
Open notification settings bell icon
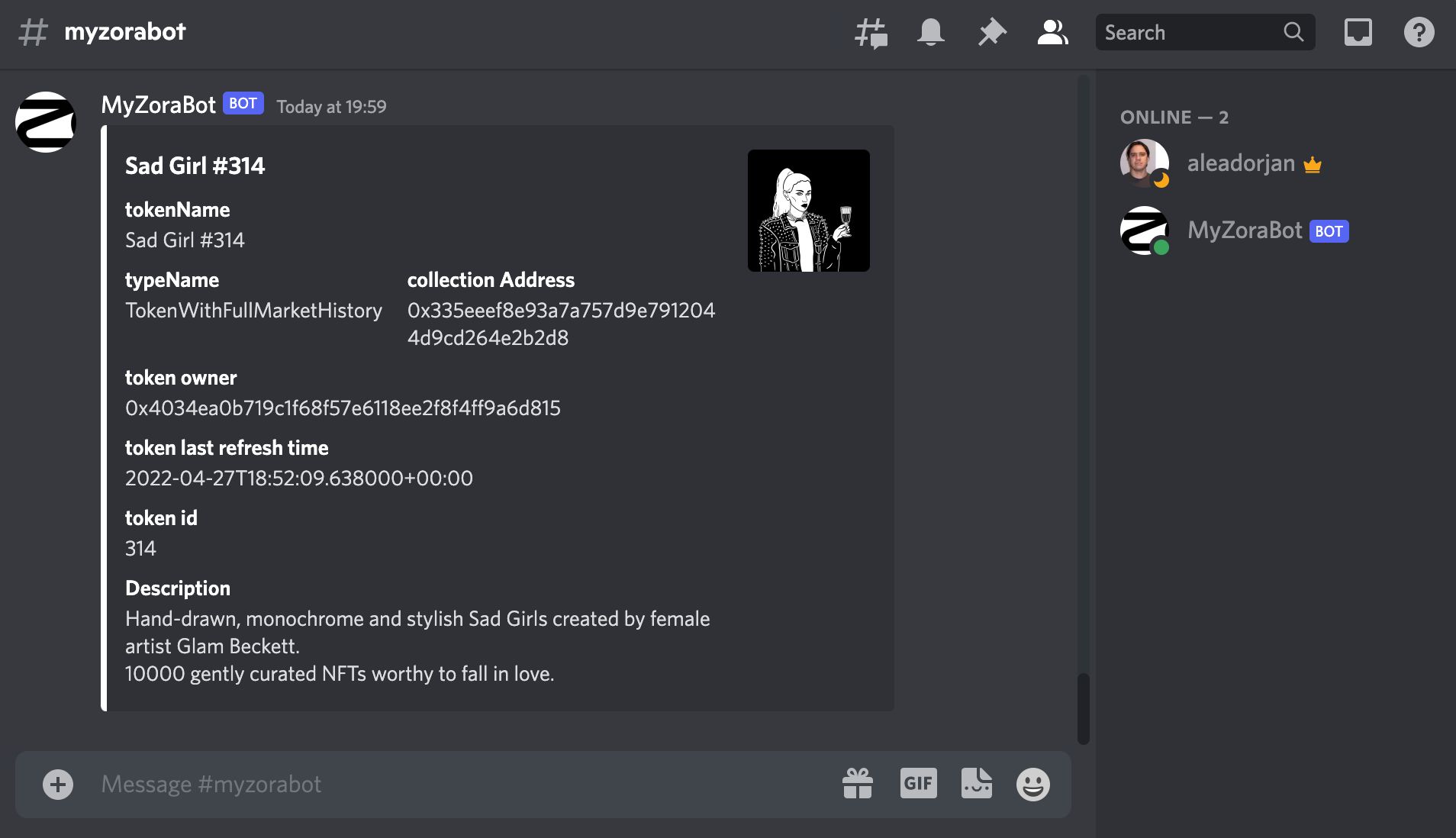[931, 33]
